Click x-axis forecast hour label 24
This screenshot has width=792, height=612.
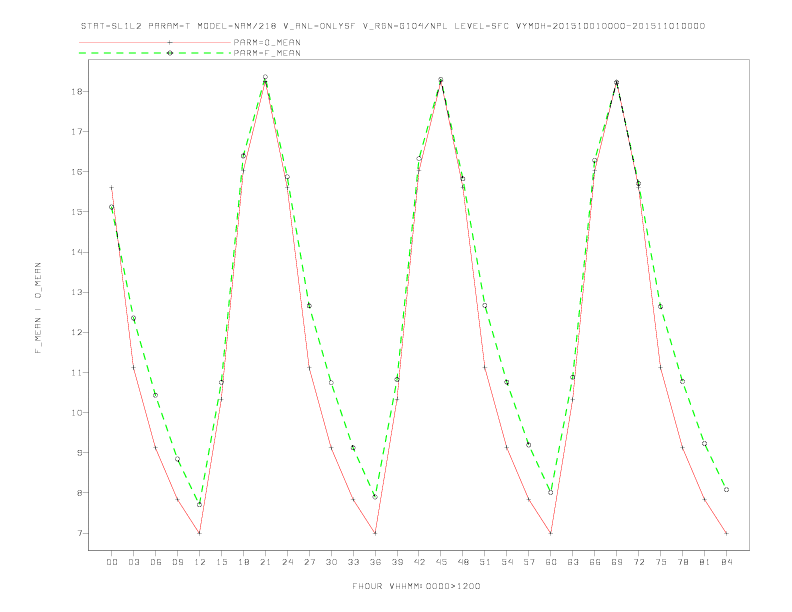[287, 562]
